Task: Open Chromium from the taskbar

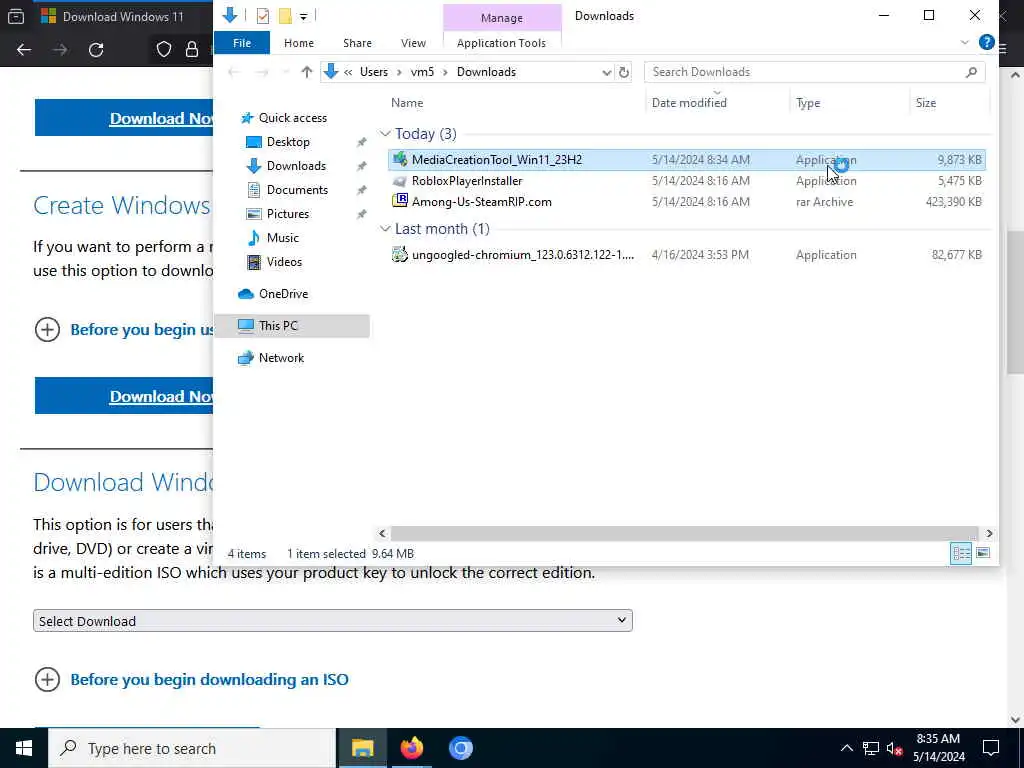Action: (x=460, y=748)
